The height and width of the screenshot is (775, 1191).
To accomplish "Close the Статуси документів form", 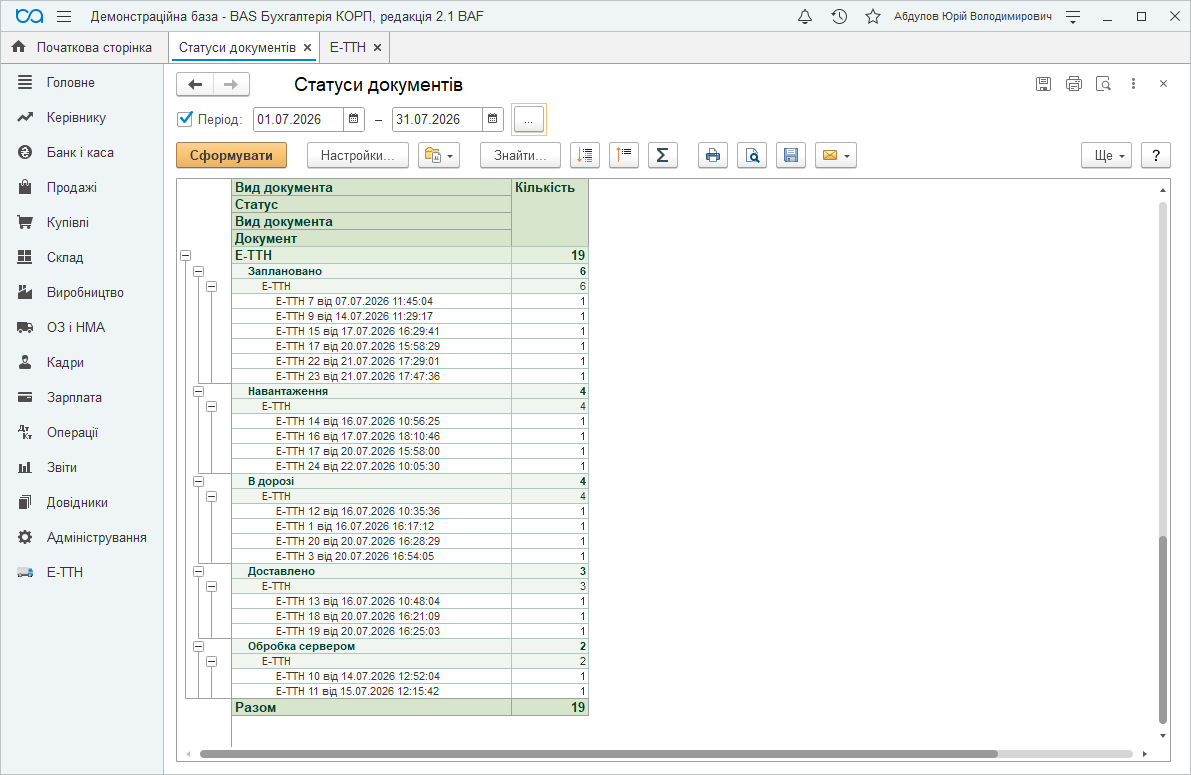I will (x=1163, y=84).
